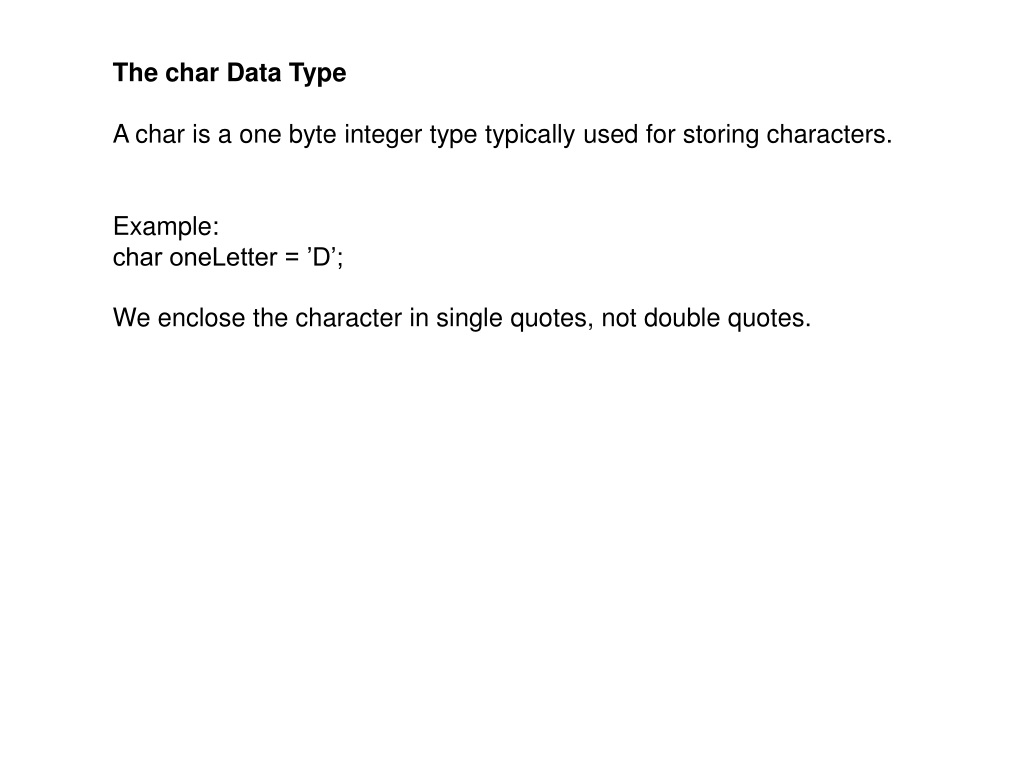1024x768 pixels.
Task: Click the sentence starting "We enclose the character"
Action: click(x=462, y=318)
